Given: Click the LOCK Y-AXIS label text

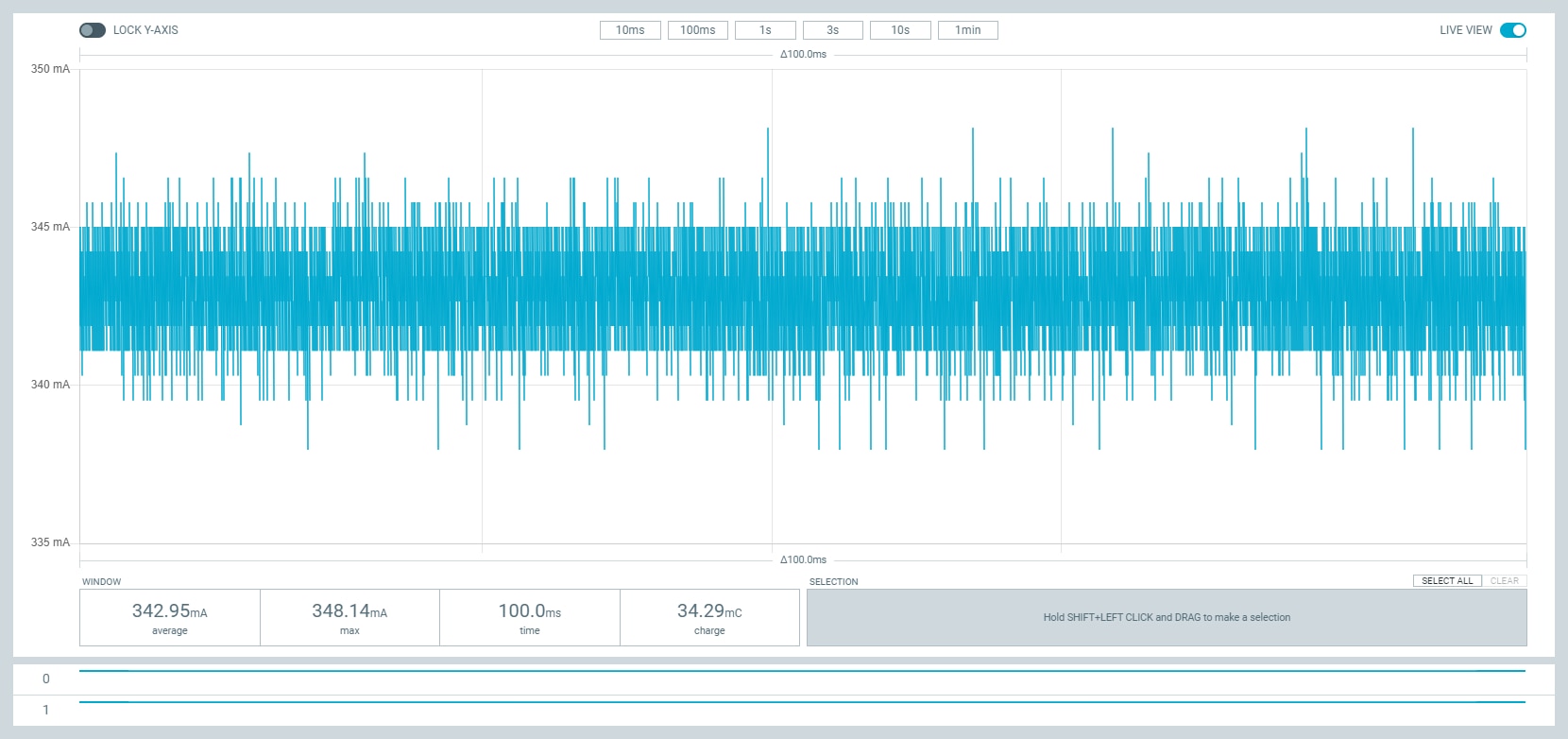Looking at the screenshot, I should tap(145, 30).
